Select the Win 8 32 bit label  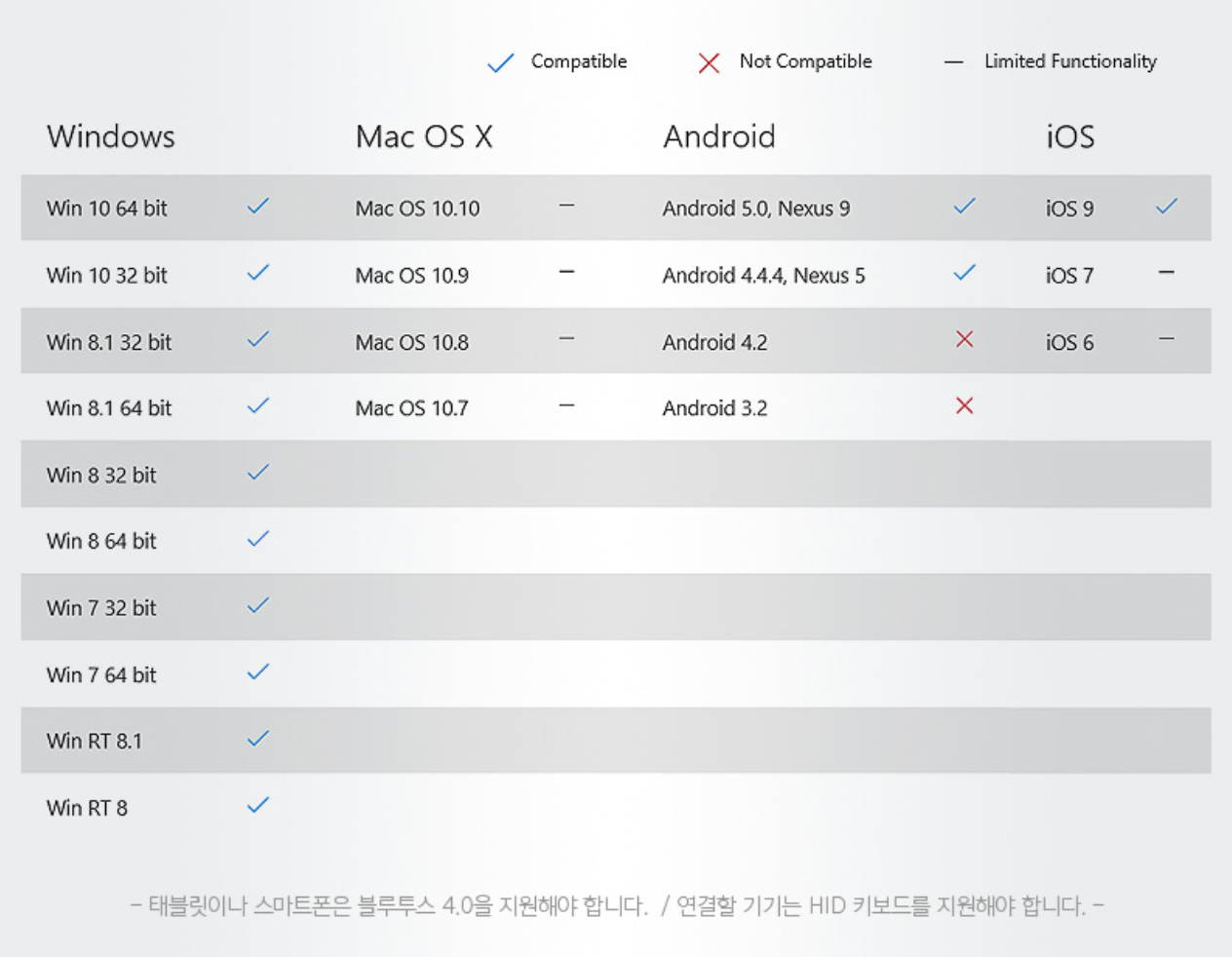pos(101,476)
